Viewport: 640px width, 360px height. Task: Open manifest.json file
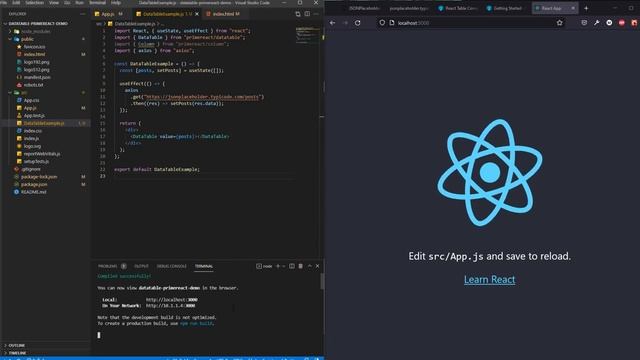[37, 77]
